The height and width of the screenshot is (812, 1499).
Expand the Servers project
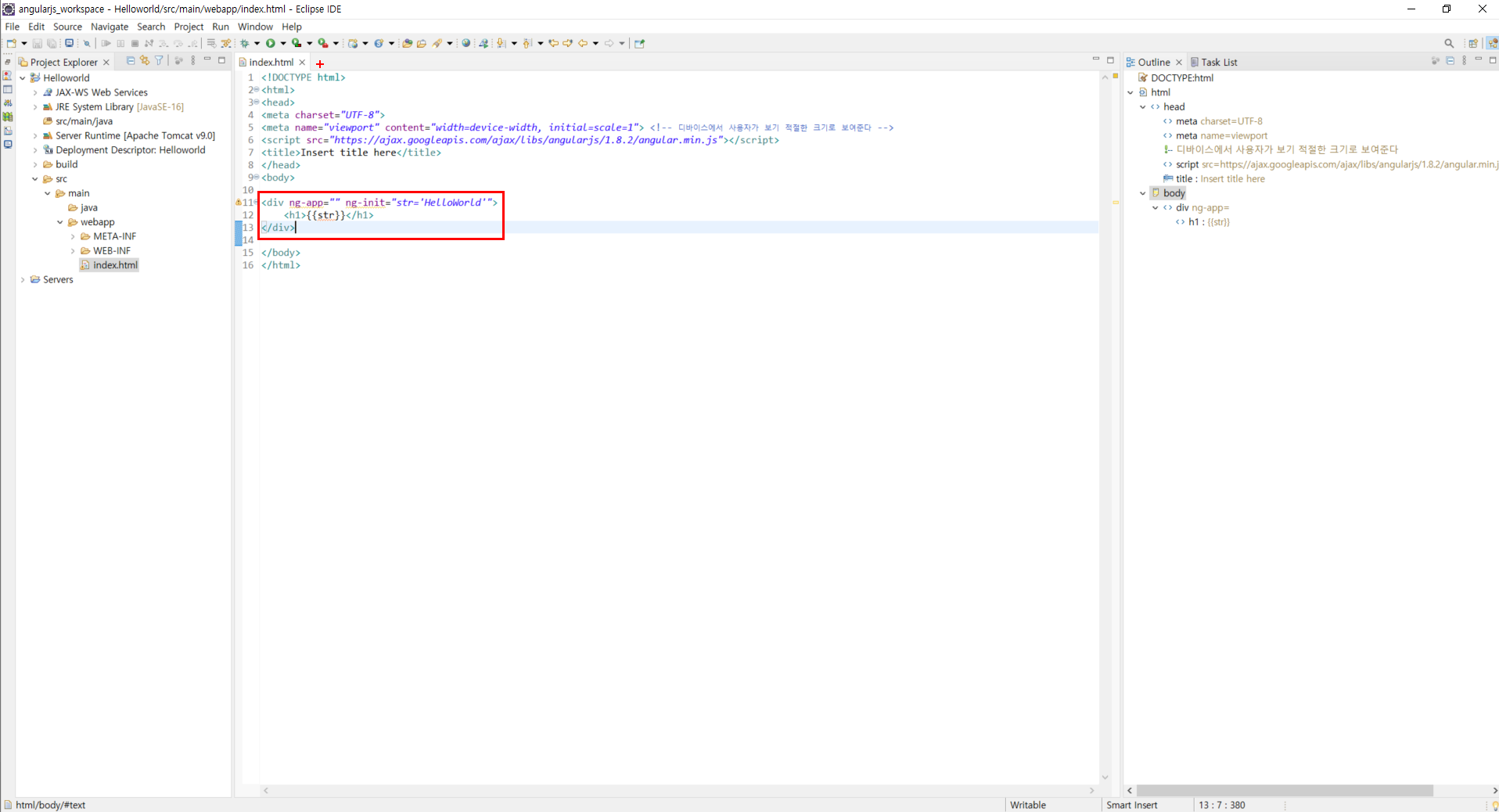click(23, 280)
